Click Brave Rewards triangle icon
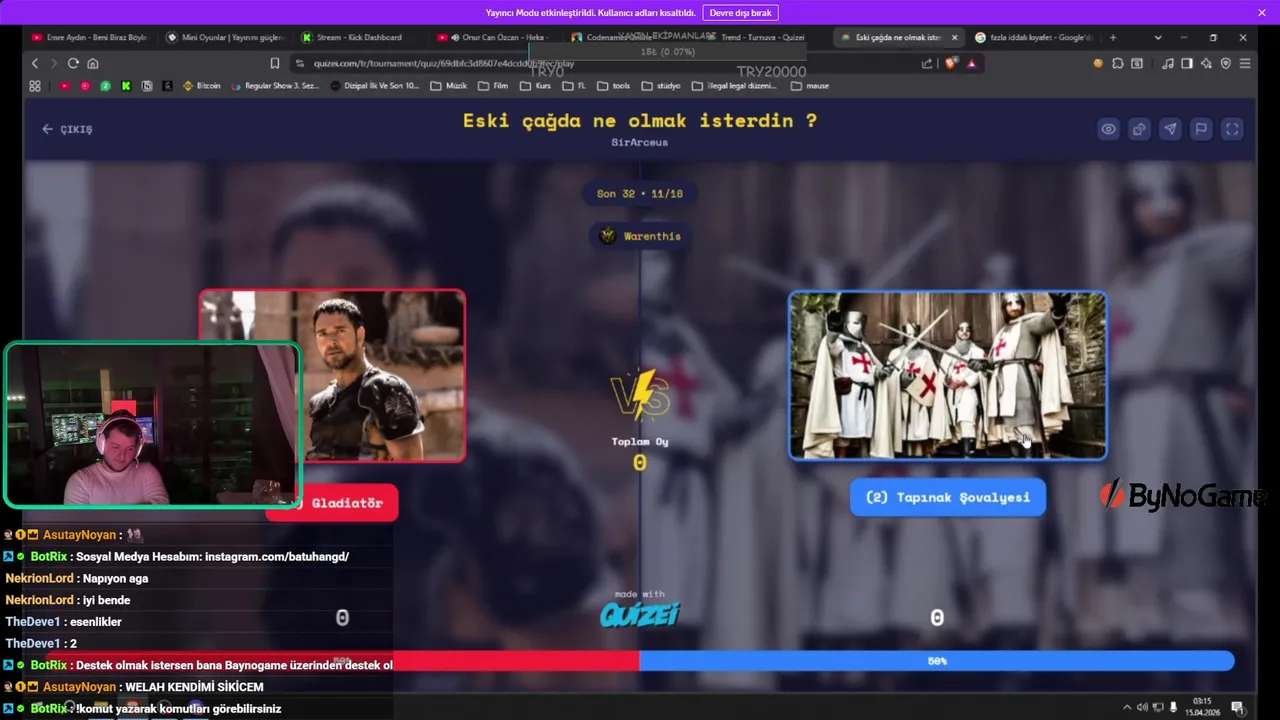Screen dimensions: 1280x720 tap(971, 63)
